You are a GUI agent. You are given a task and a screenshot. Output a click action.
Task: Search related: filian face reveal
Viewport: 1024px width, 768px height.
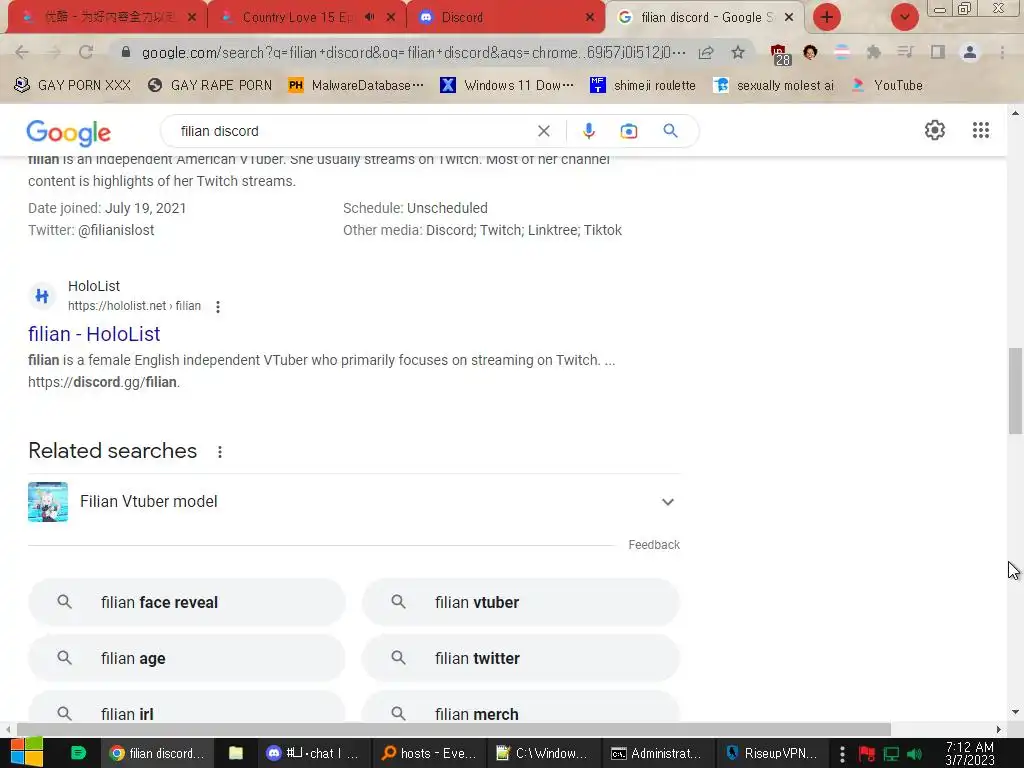point(186,602)
